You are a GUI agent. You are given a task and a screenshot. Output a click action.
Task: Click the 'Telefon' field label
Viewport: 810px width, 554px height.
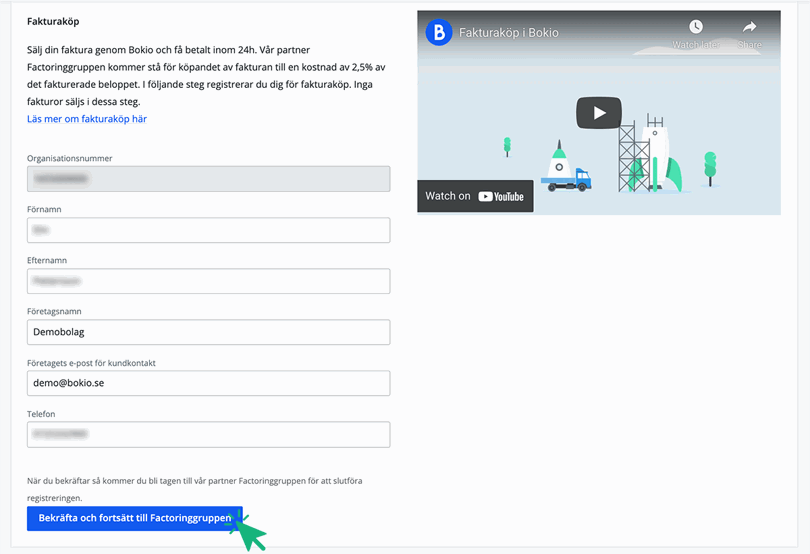click(x=41, y=413)
